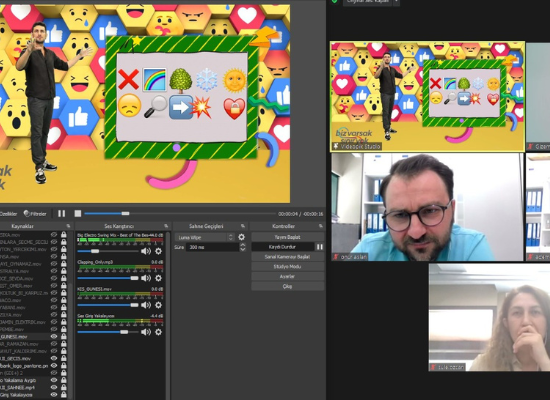550x400 pixels.
Task: Pop out the Ses Karıştırıcı dock
Action: pos(166,226)
